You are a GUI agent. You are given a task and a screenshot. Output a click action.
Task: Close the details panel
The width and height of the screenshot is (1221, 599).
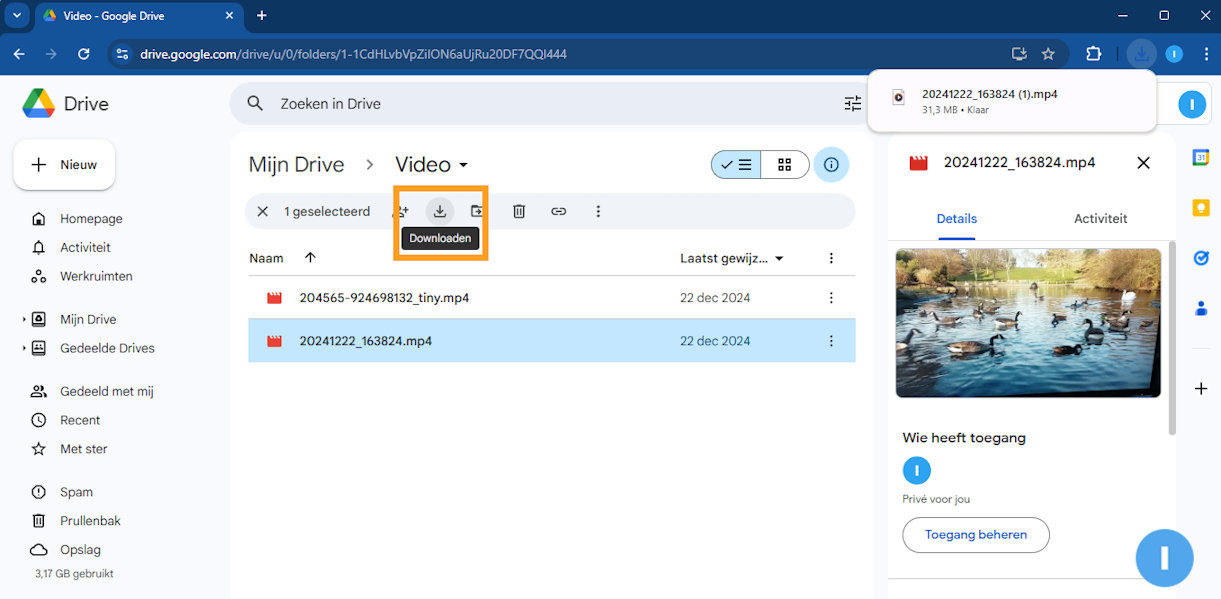coord(1144,163)
